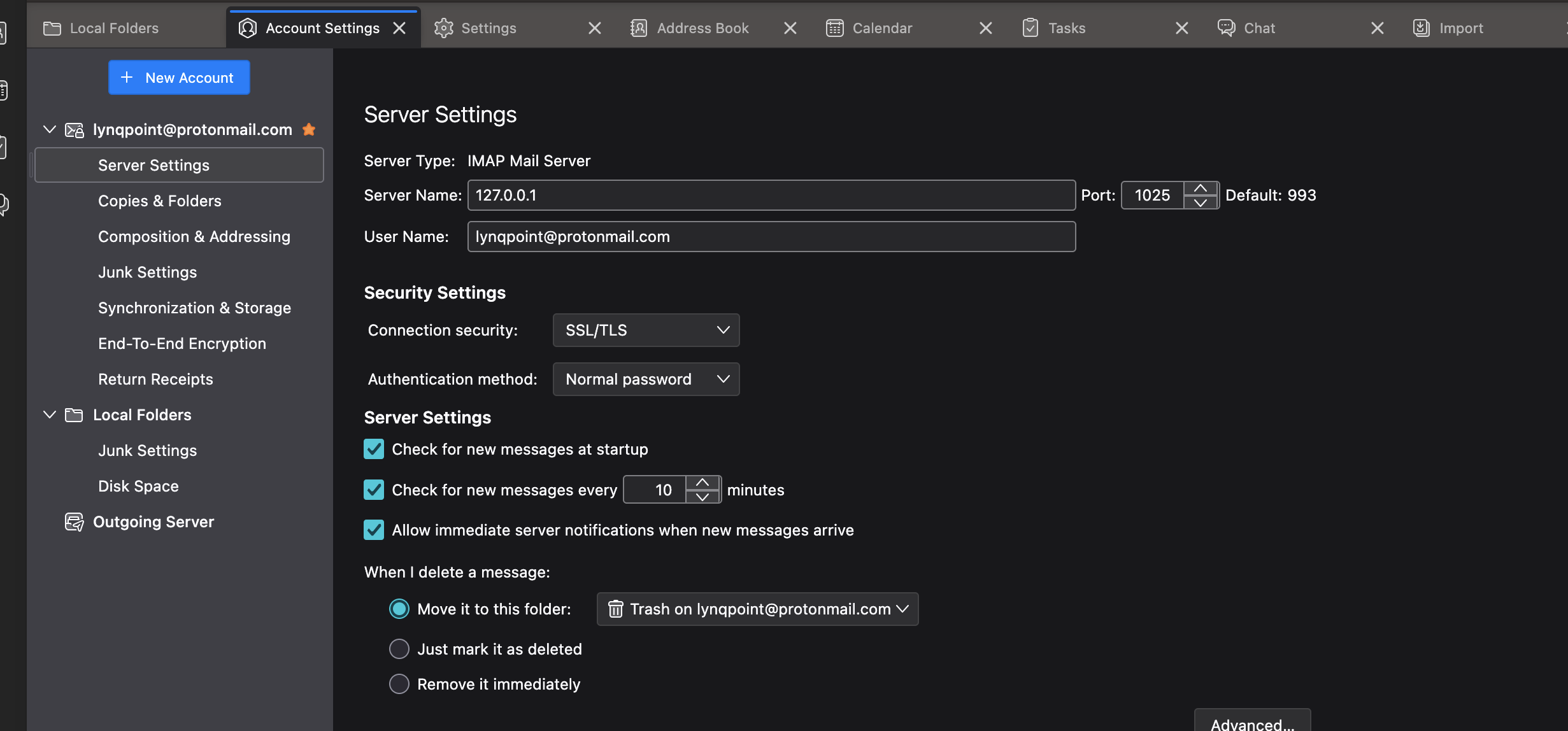Increase the check interval minutes
The height and width of the screenshot is (731, 1568).
click(x=702, y=483)
